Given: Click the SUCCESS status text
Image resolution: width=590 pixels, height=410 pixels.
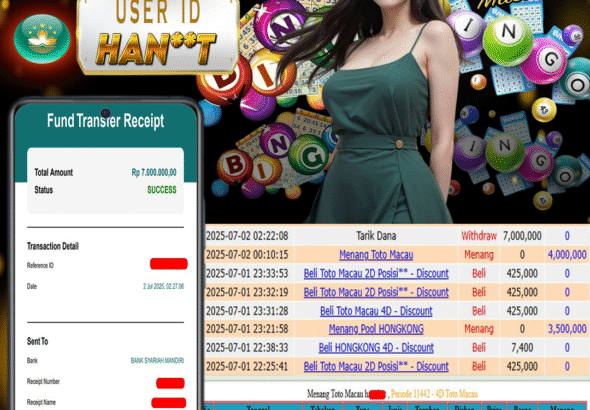Looking at the screenshot, I should 162,190.
